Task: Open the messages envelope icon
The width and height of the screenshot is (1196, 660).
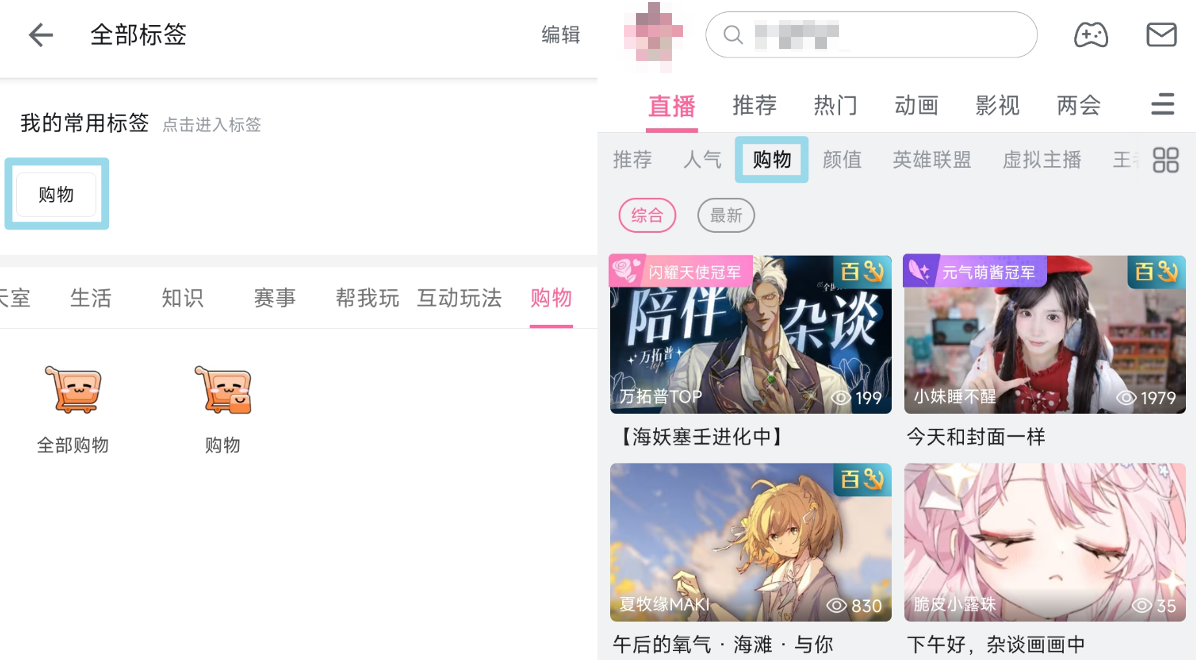Action: point(1161,35)
